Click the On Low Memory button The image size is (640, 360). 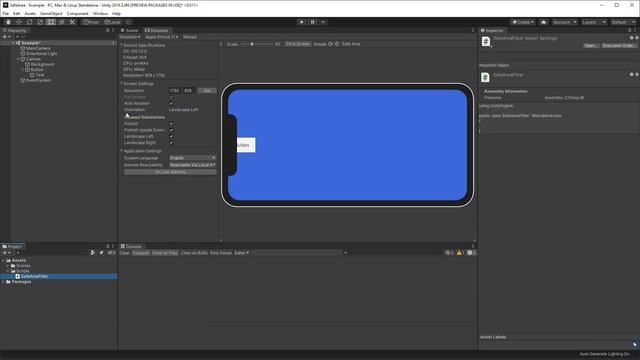pos(170,172)
